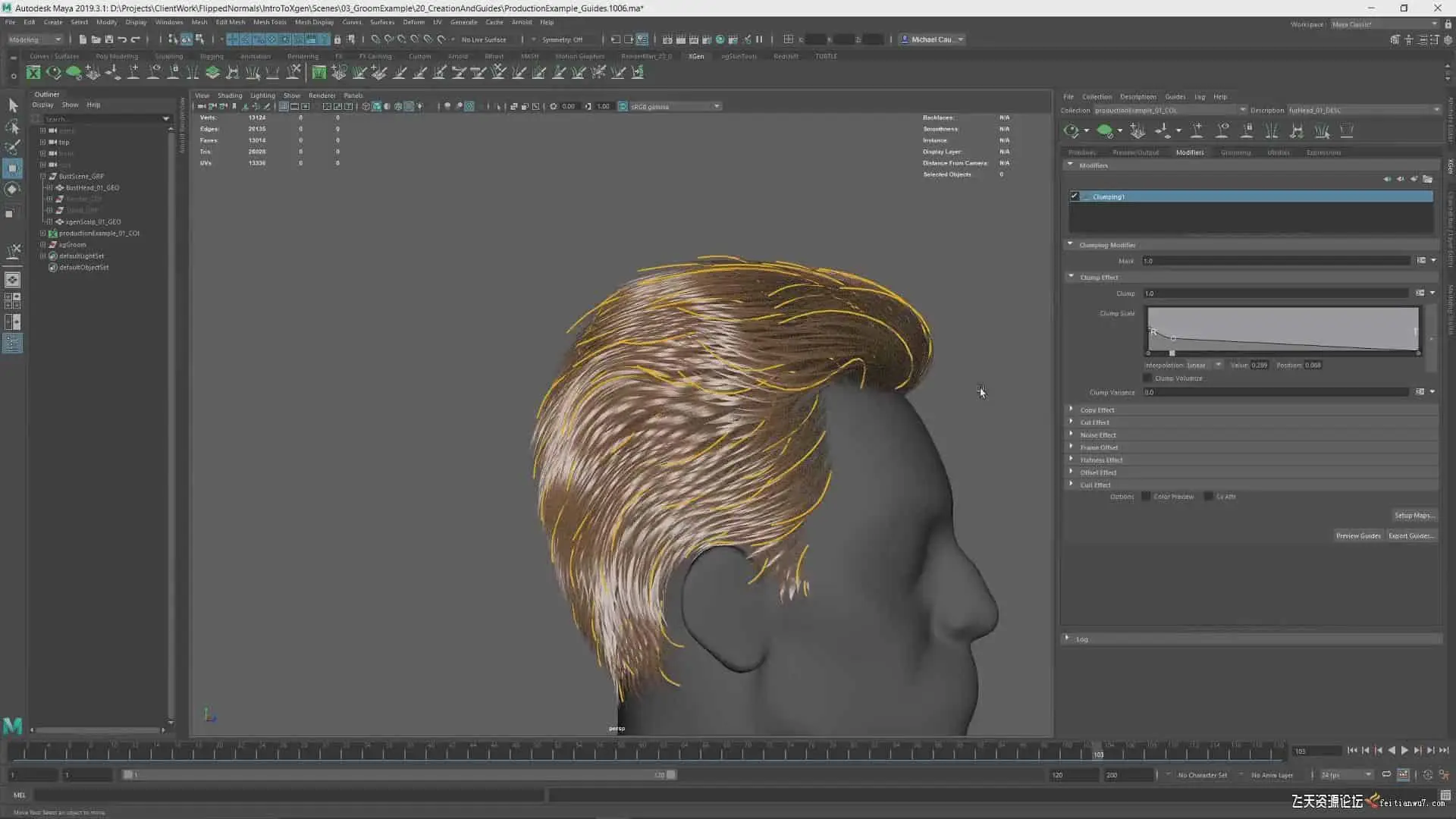The width and height of the screenshot is (1456, 819).
Task: Select the Paint Selection tool in toolbox
Action: click(x=13, y=147)
